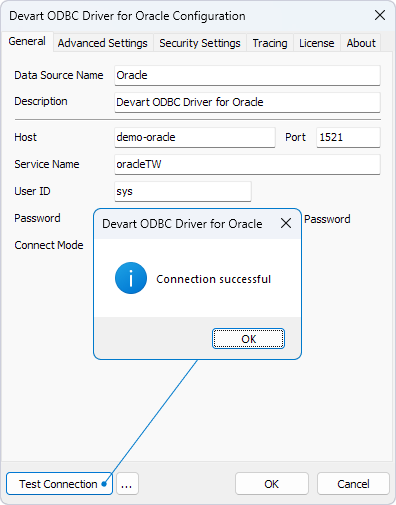Click the Port field showing 1521

click(348, 137)
